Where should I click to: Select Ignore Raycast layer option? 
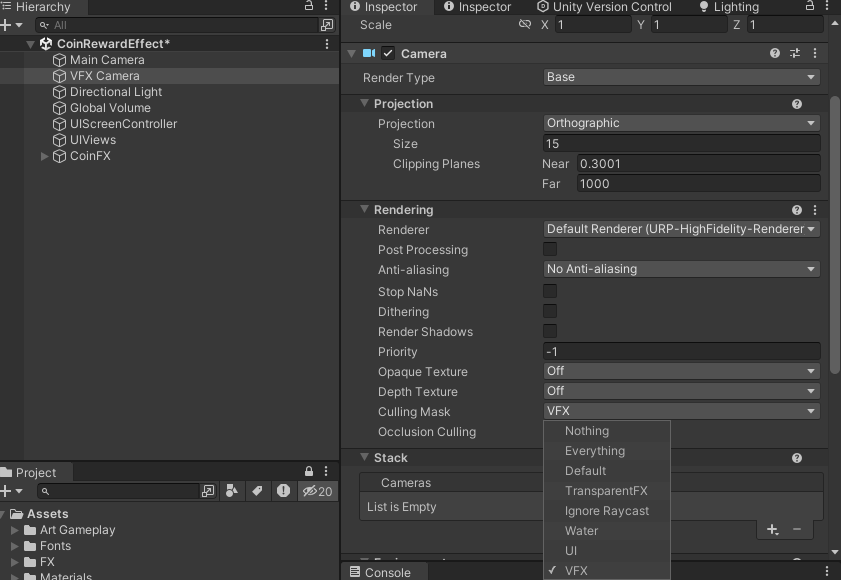click(x=607, y=511)
